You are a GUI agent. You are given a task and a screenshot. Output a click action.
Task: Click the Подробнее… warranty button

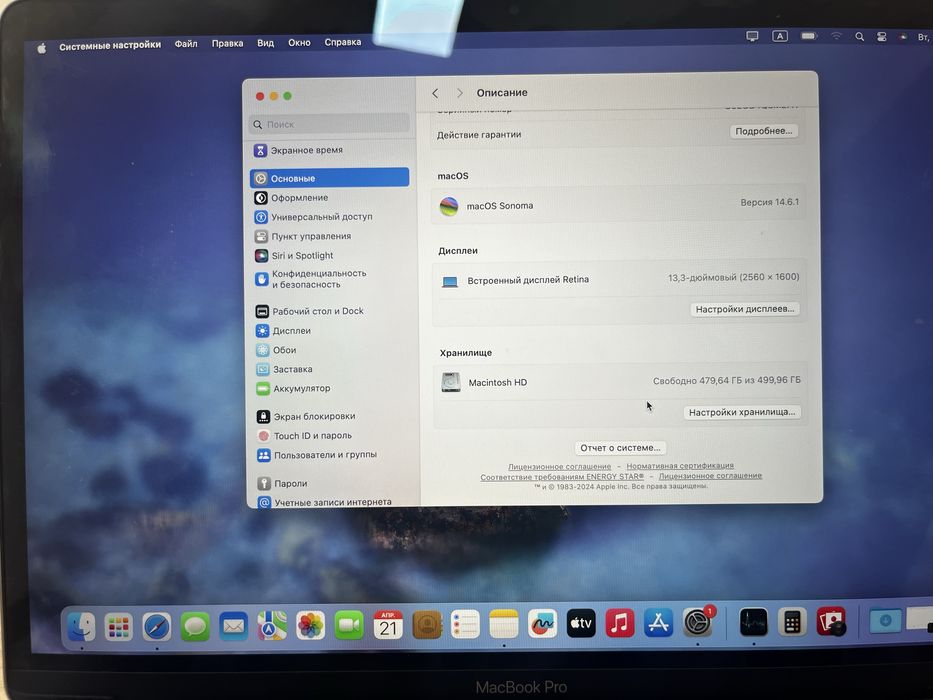coord(763,131)
